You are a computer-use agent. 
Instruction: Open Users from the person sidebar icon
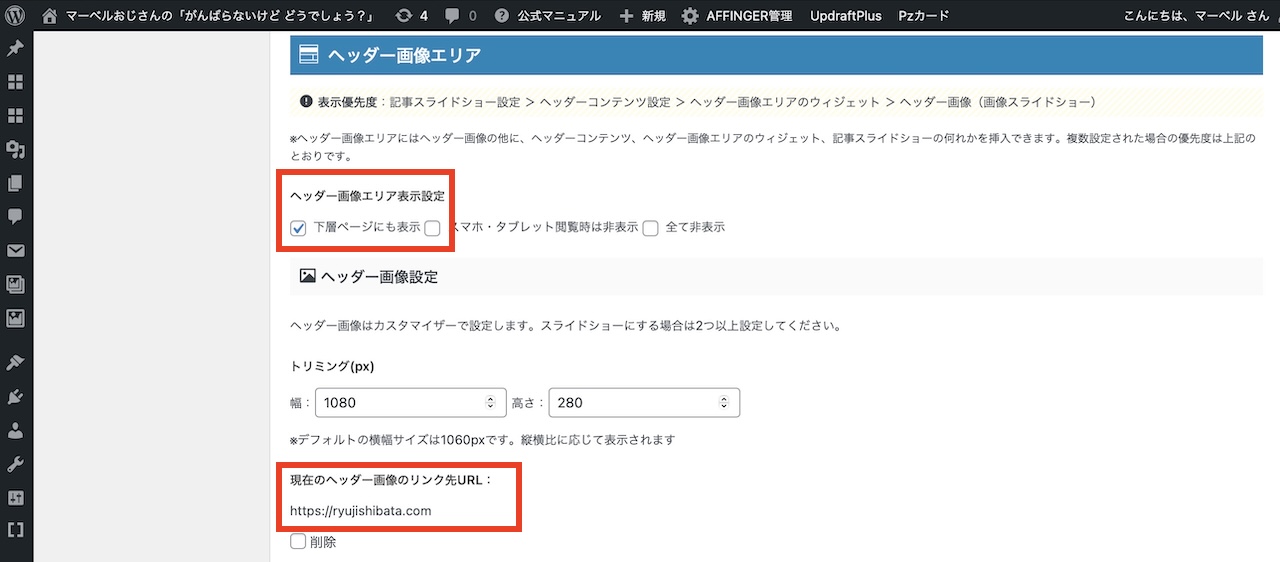(x=16, y=430)
